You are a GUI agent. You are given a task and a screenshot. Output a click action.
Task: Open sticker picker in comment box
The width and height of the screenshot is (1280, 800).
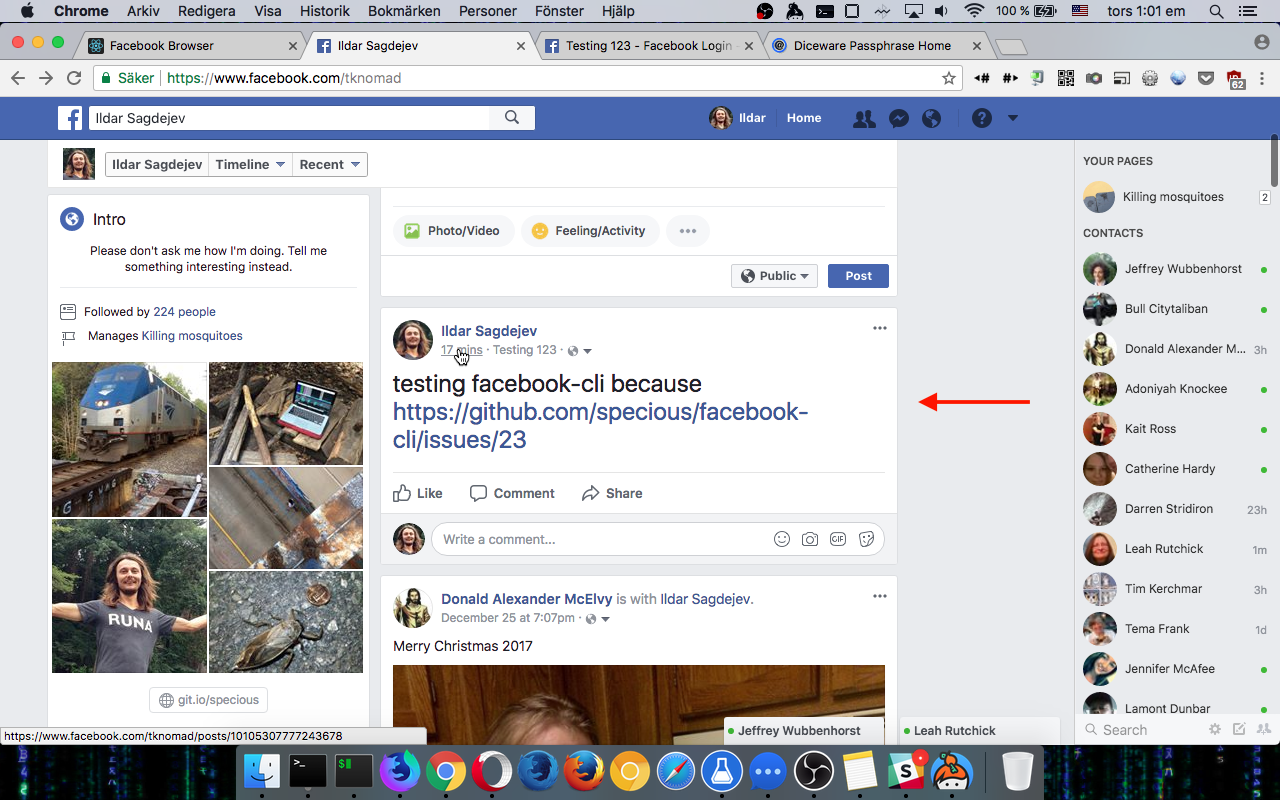[x=866, y=539]
